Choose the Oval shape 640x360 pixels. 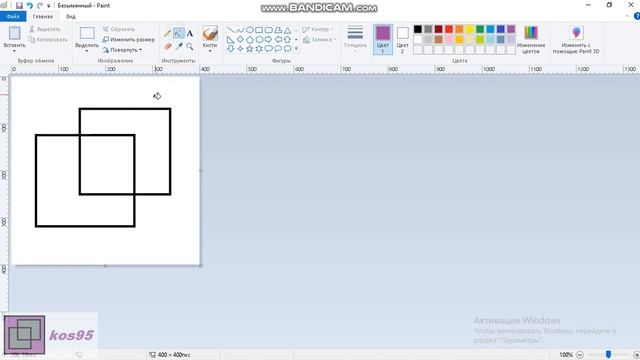pos(249,30)
